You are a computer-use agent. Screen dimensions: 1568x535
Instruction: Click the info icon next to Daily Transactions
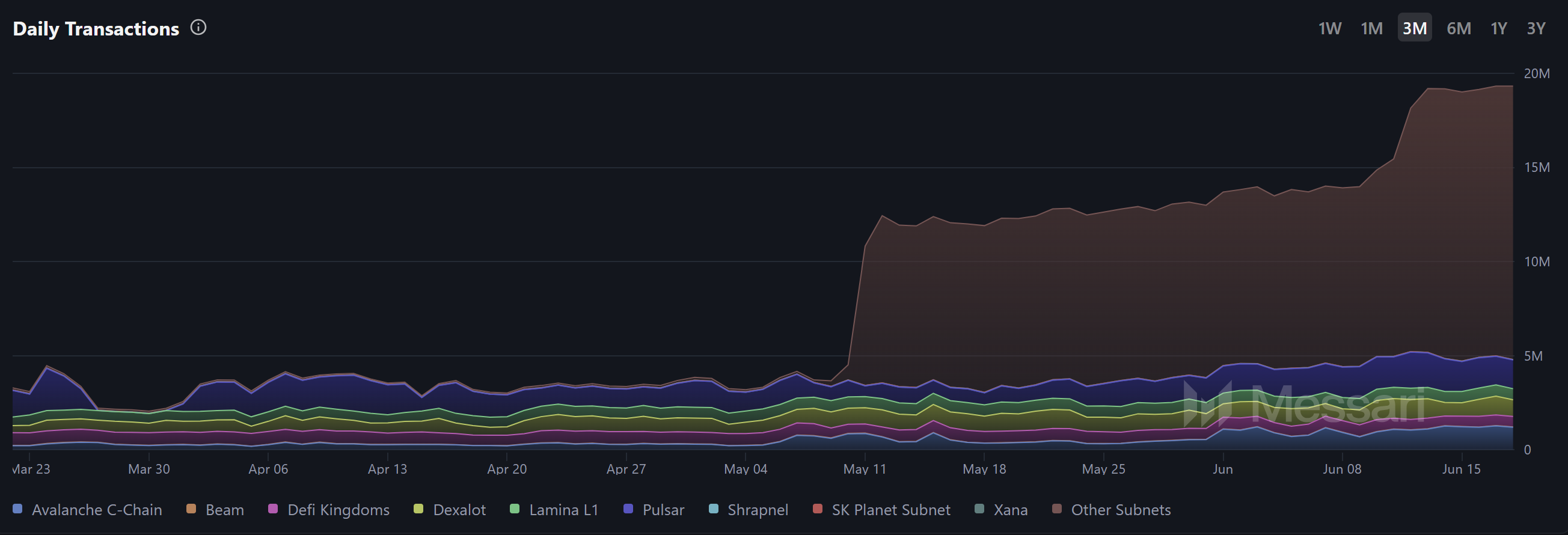(x=198, y=28)
